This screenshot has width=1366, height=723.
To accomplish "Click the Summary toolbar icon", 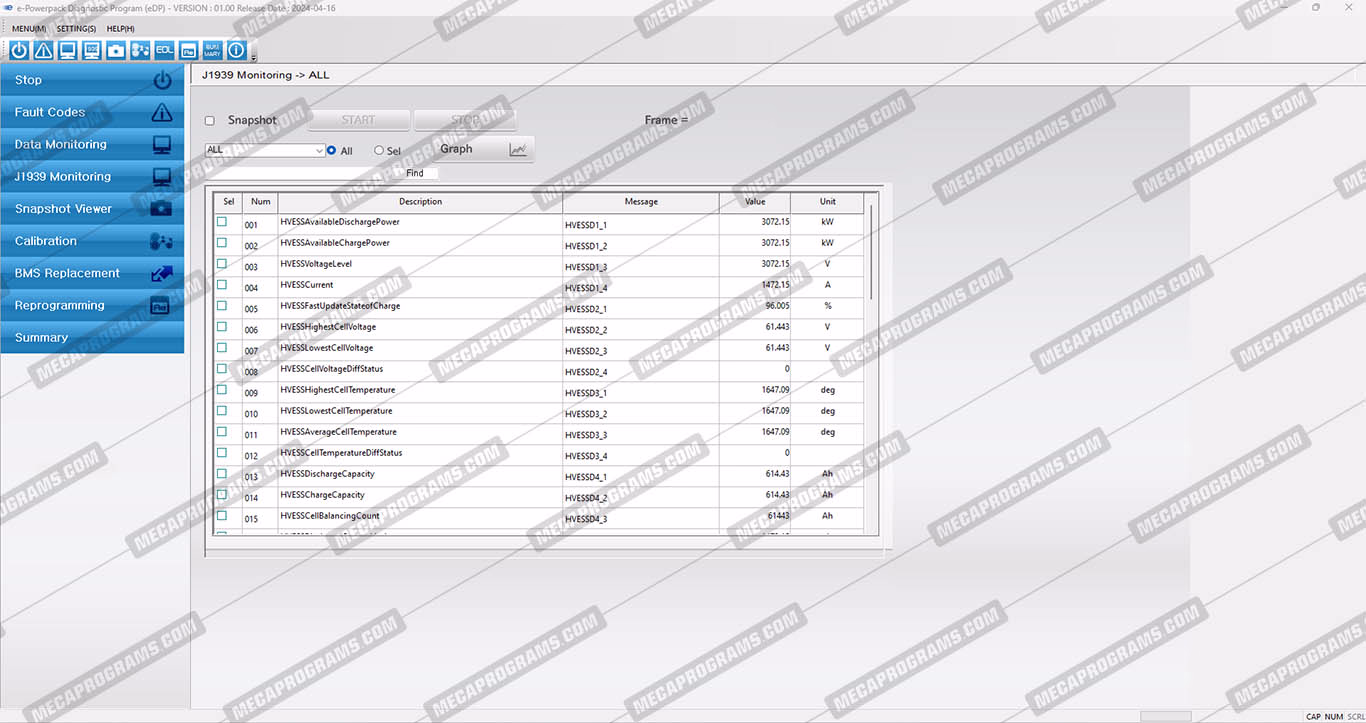I will point(212,50).
